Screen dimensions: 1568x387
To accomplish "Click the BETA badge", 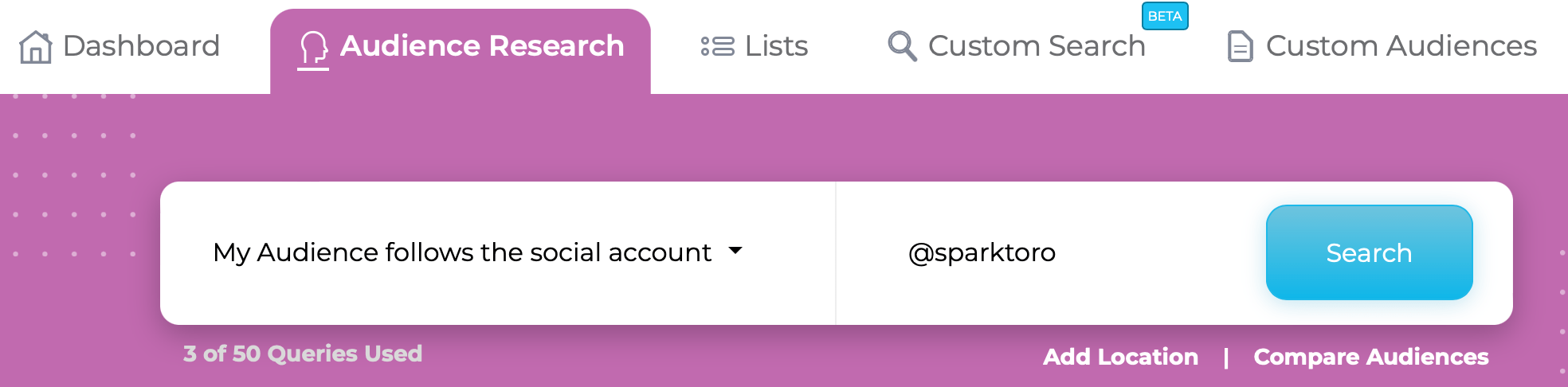I will [x=1165, y=16].
